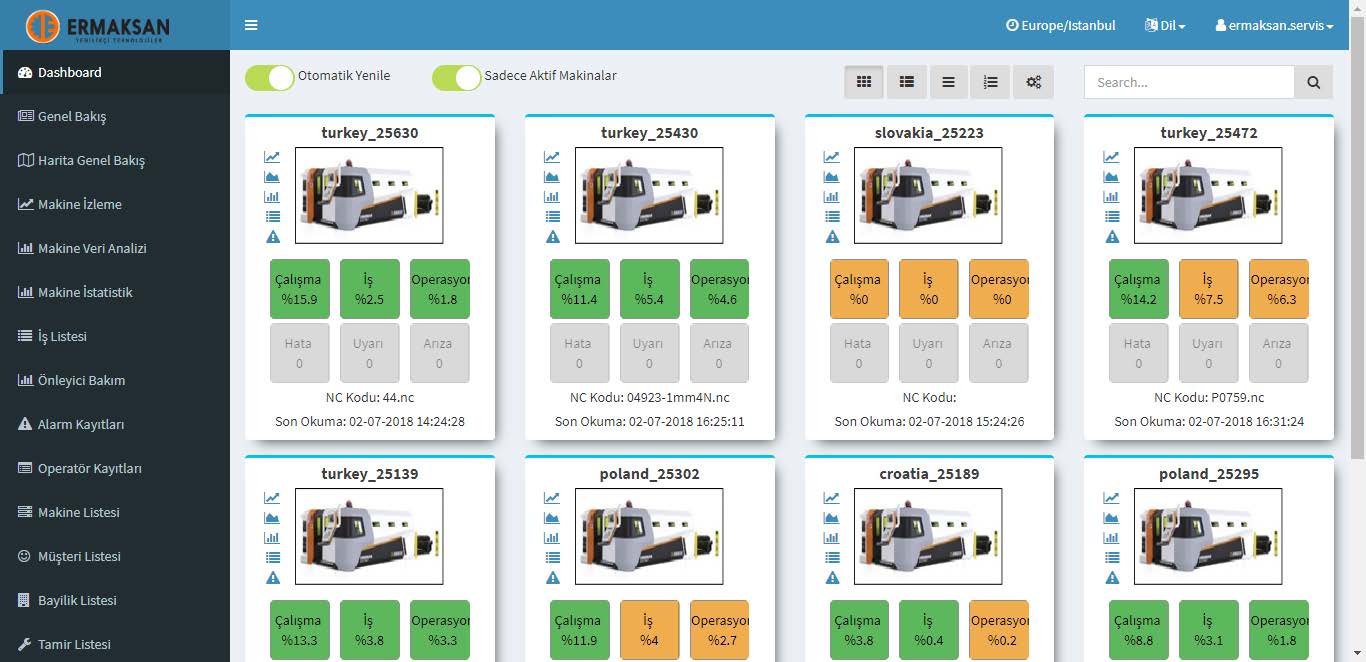Click the hamburger menu icon in top bar
This screenshot has height=662, width=1366.
click(251, 25)
